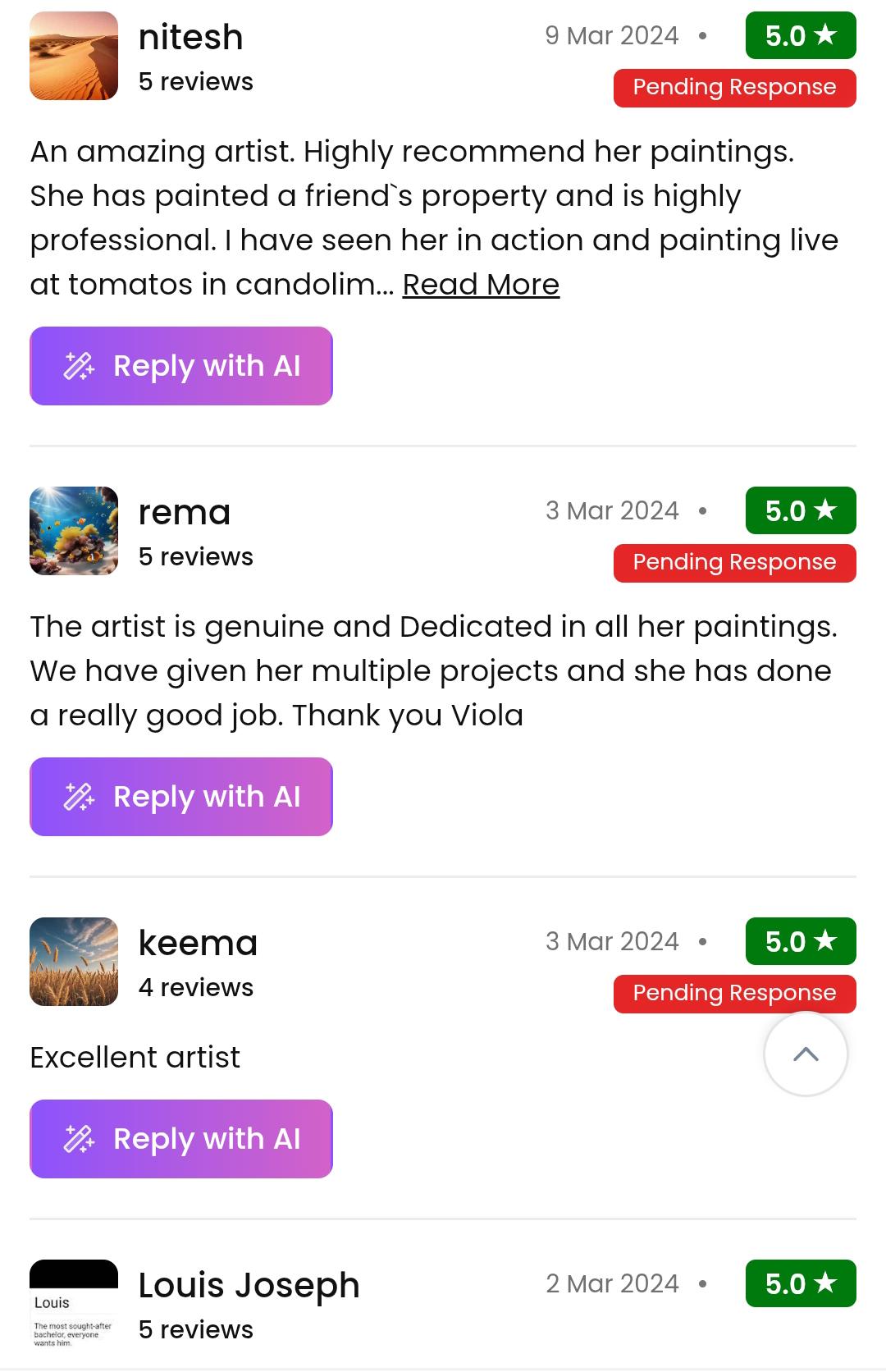886x1372 pixels.
Task: Click Pending Response badge on keema's review
Action: coord(734,994)
